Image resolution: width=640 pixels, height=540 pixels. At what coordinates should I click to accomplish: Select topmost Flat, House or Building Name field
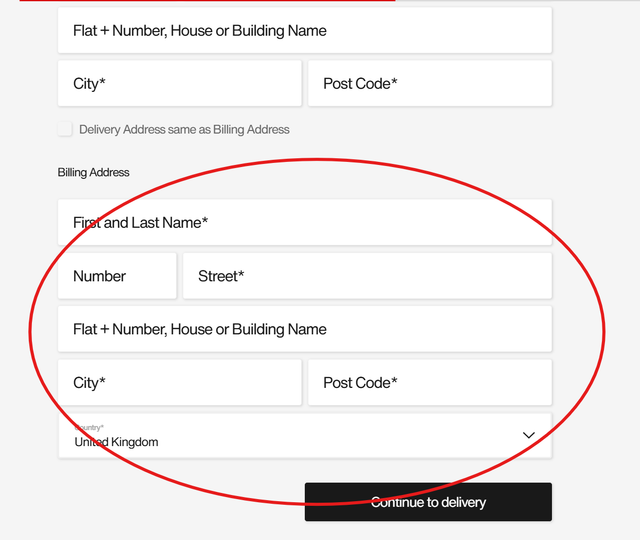[x=304, y=31]
